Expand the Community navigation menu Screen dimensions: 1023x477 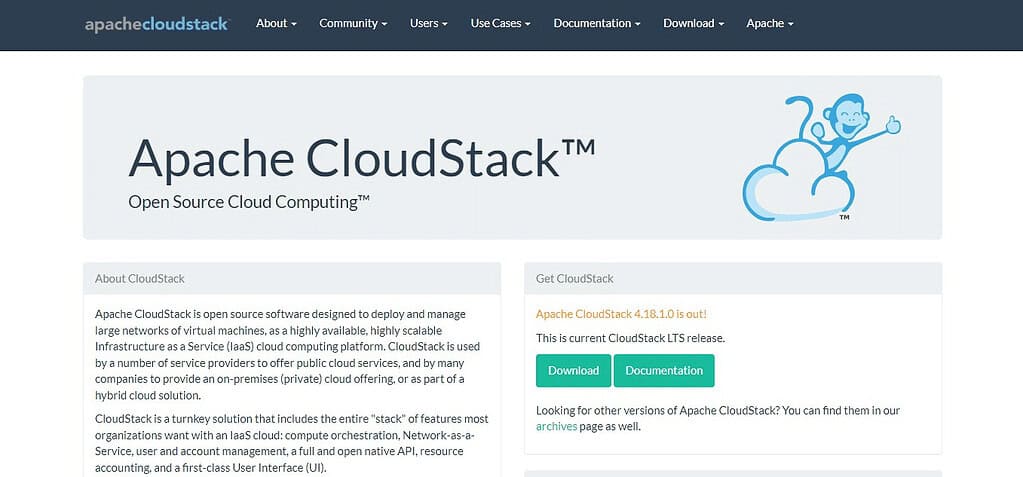pyautogui.click(x=353, y=23)
